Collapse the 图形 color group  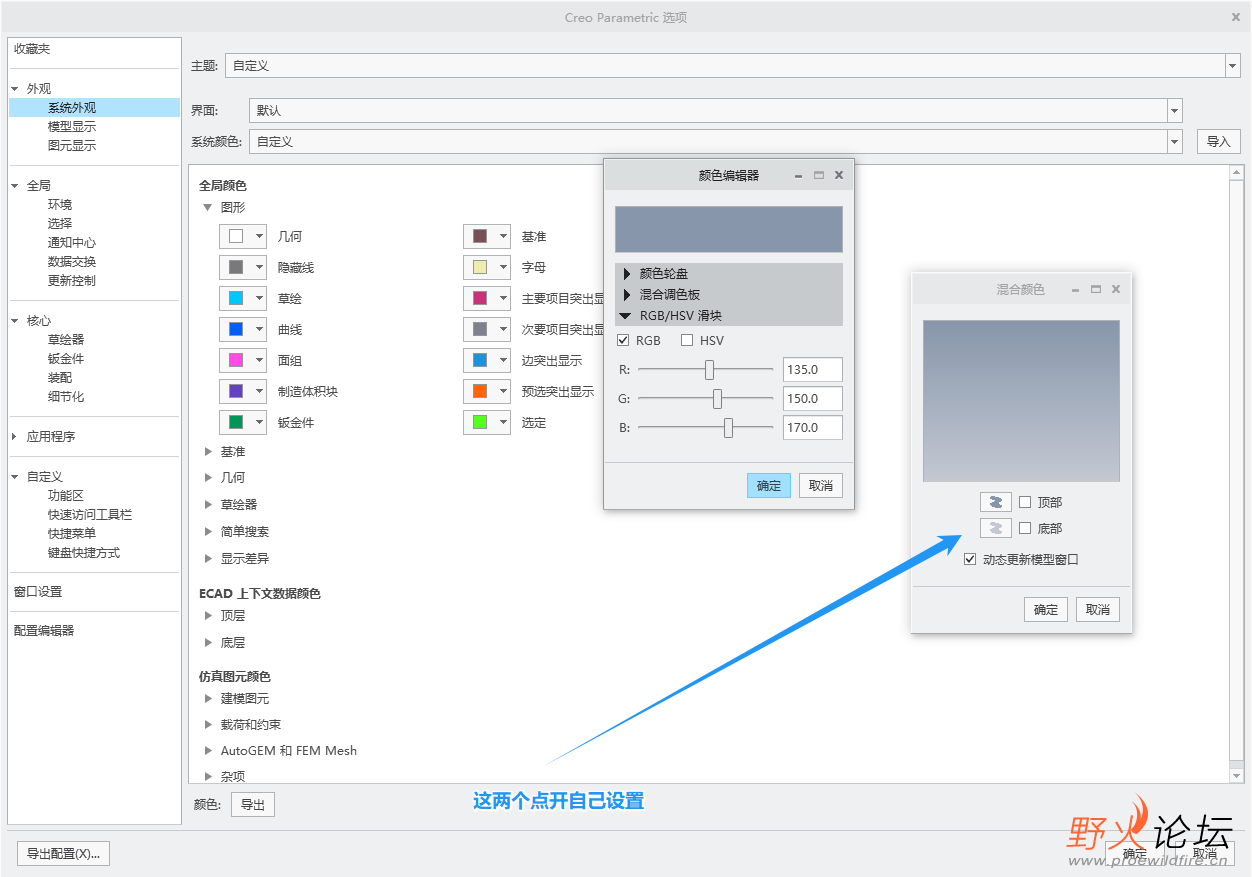pyautogui.click(x=208, y=207)
